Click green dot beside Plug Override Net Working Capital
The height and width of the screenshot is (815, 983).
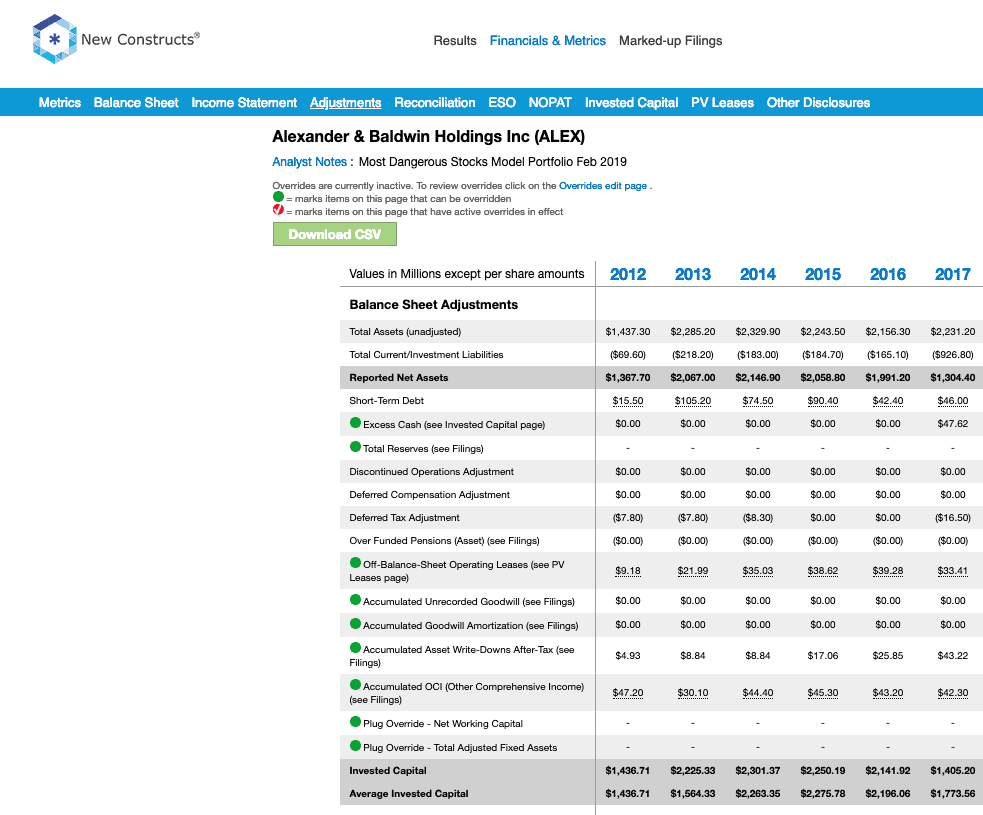pos(355,722)
